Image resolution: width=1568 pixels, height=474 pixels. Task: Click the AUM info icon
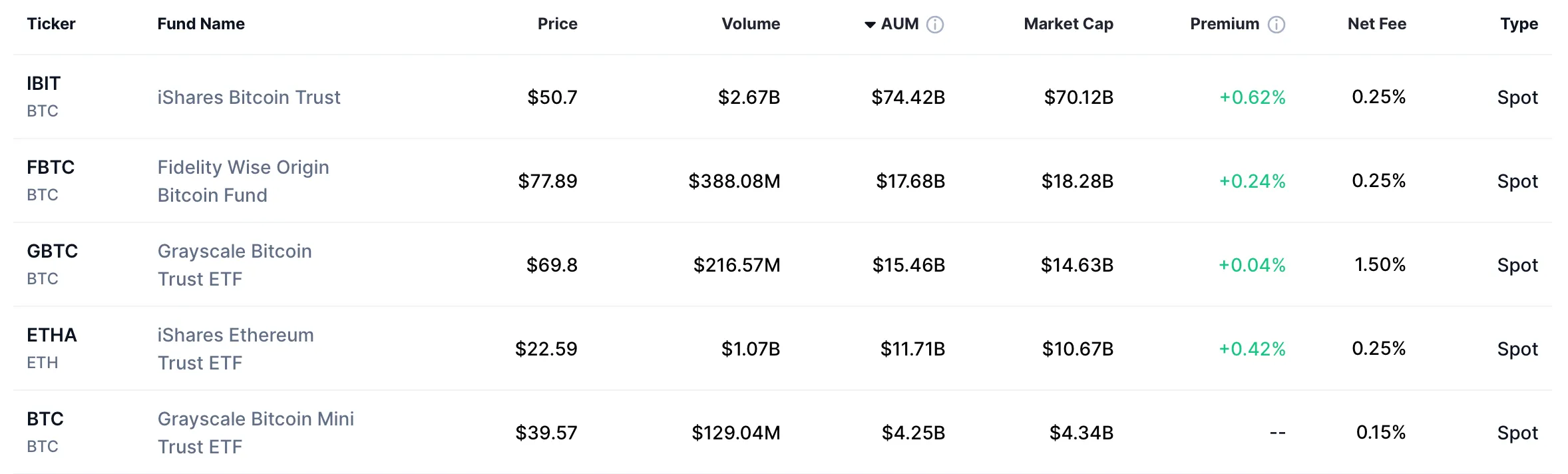[x=936, y=24]
